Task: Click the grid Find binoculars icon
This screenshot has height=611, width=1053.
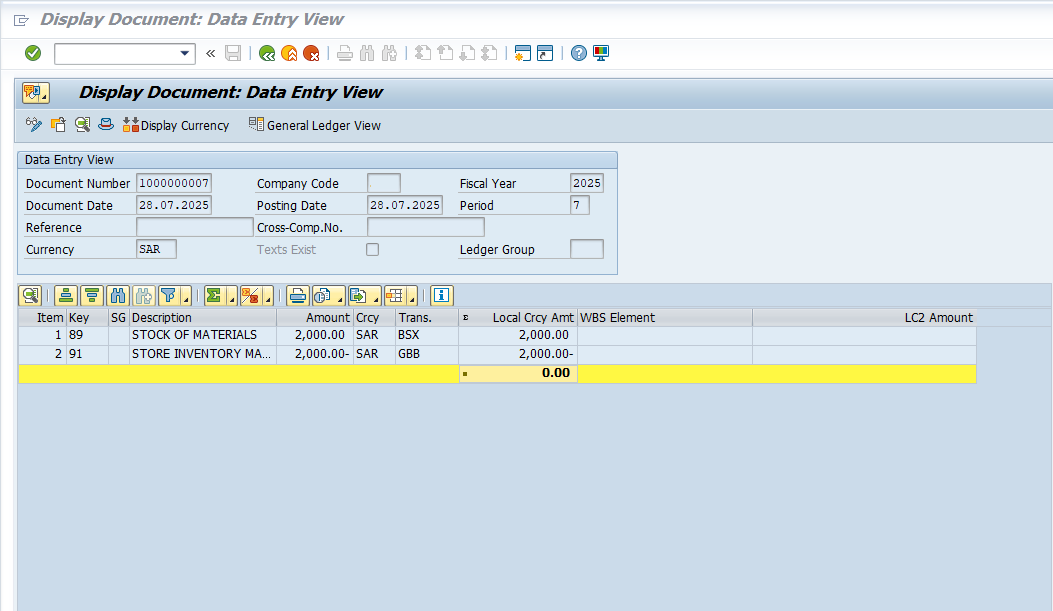Action: pos(118,295)
